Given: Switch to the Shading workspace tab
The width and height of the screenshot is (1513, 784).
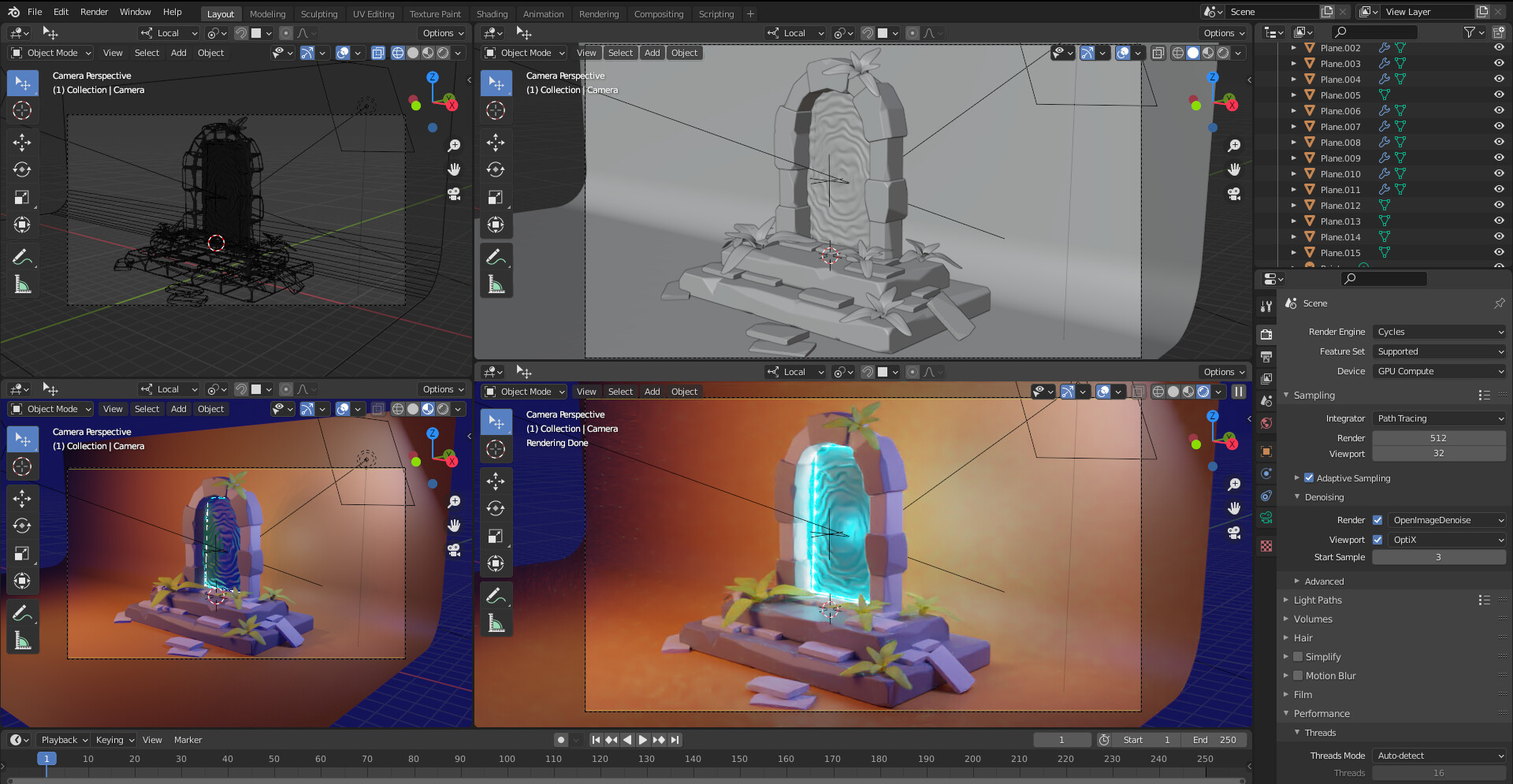Looking at the screenshot, I should tap(492, 13).
